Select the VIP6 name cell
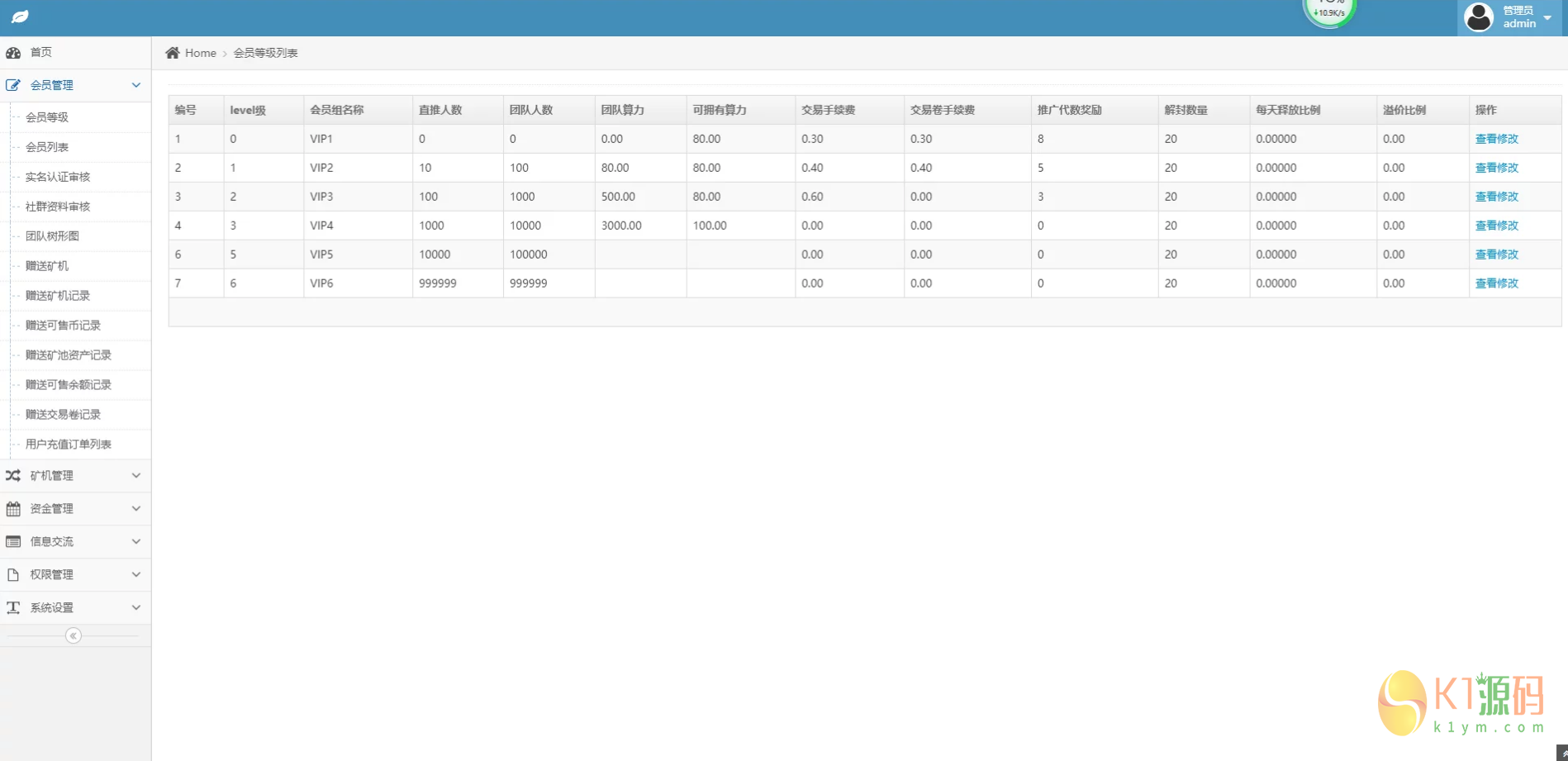 pyautogui.click(x=358, y=283)
